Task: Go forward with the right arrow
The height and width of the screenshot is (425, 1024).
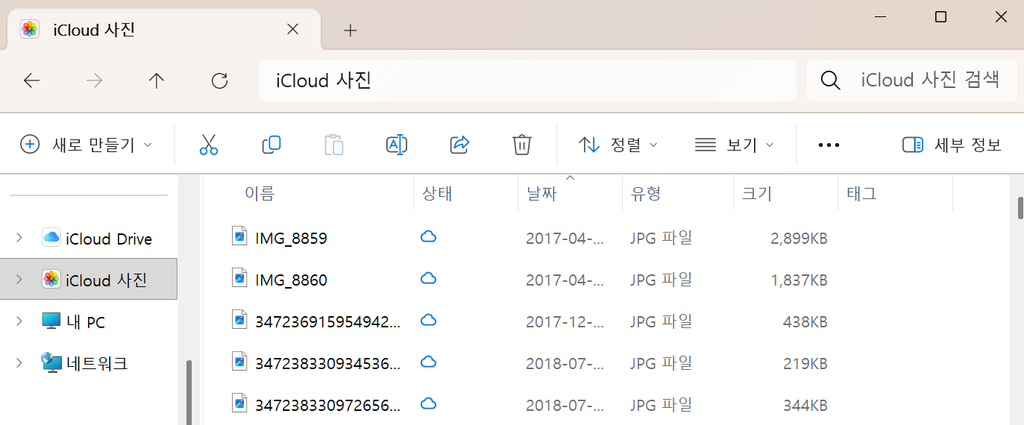Action: (x=95, y=81)
